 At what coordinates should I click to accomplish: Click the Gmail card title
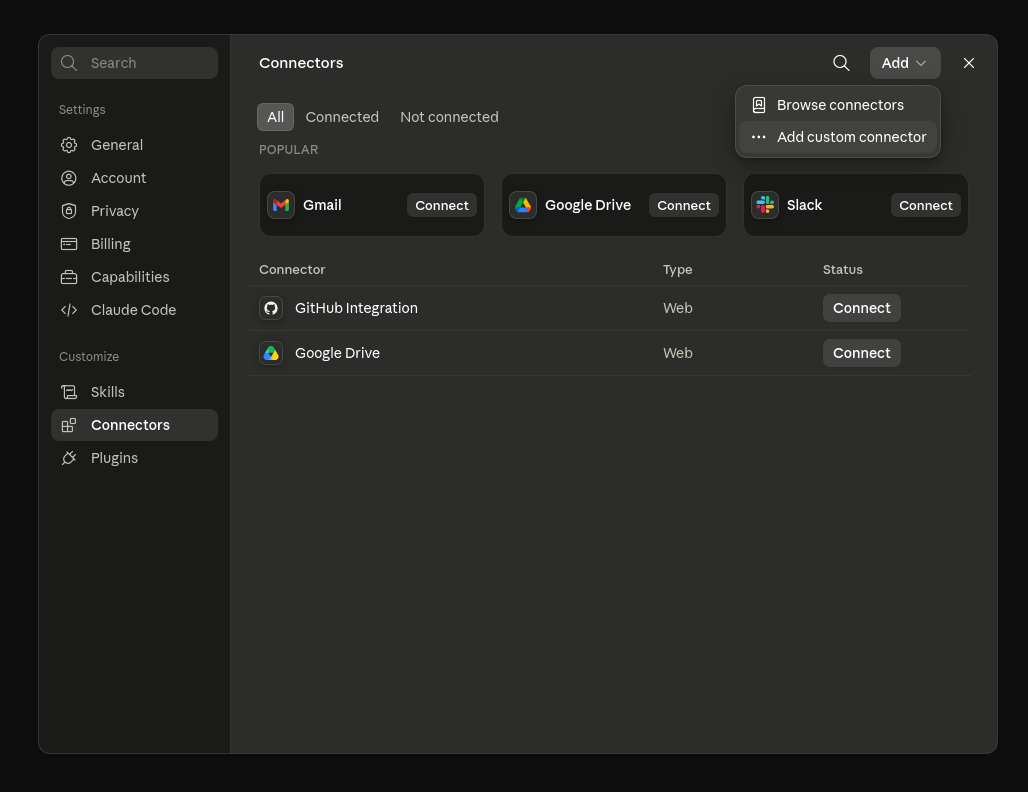coord(322,205)
